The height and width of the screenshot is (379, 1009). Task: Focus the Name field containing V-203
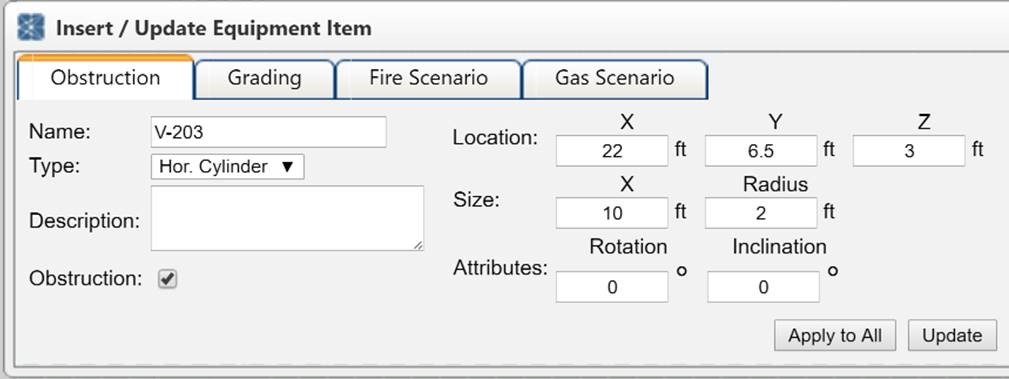[x=268, y=132]
